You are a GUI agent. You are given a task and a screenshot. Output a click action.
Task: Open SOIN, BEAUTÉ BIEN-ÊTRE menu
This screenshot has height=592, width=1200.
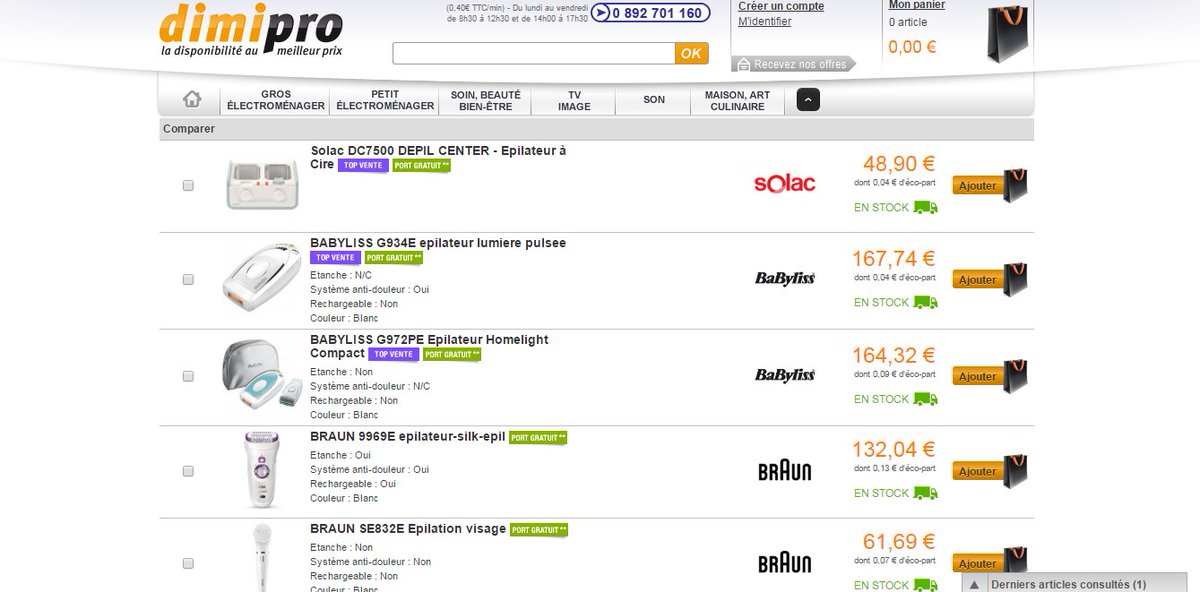485,100
